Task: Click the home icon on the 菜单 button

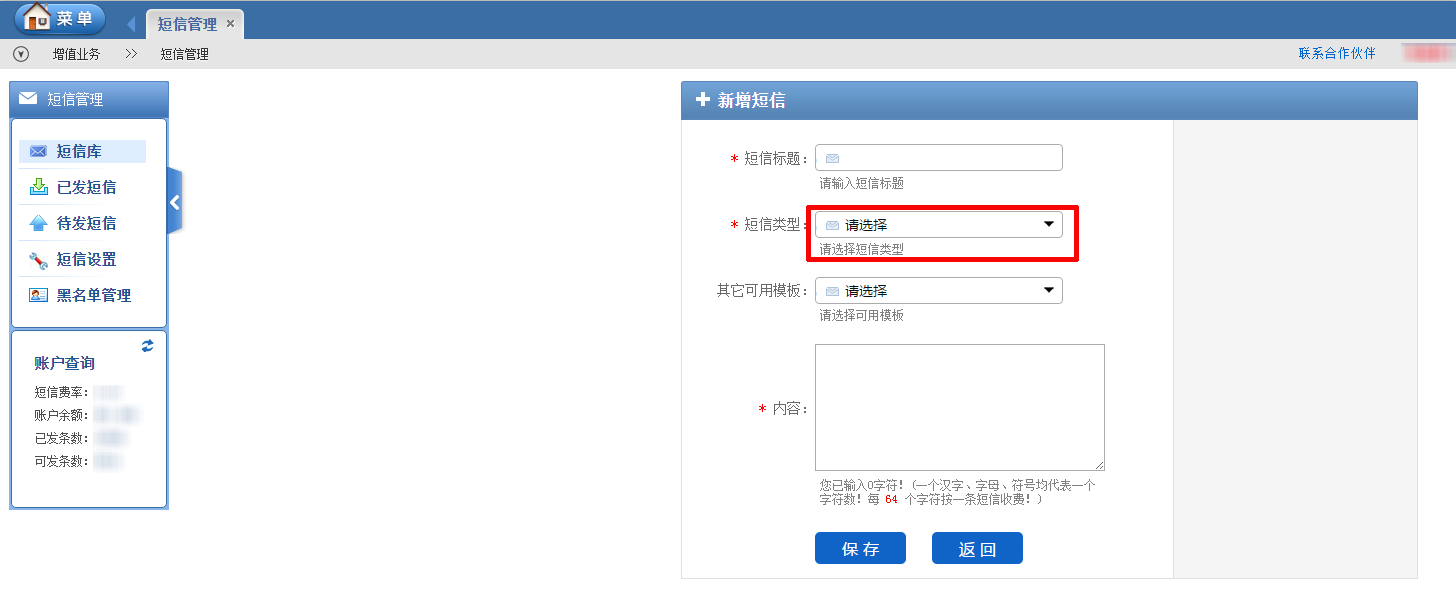Action: pos(36,18)
